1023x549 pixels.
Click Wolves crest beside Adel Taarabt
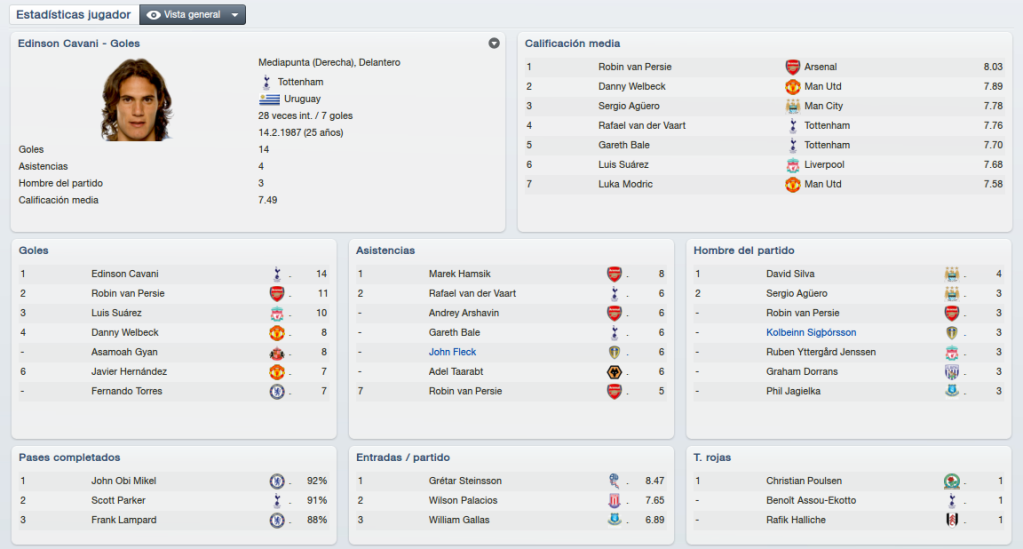[615, 371]
